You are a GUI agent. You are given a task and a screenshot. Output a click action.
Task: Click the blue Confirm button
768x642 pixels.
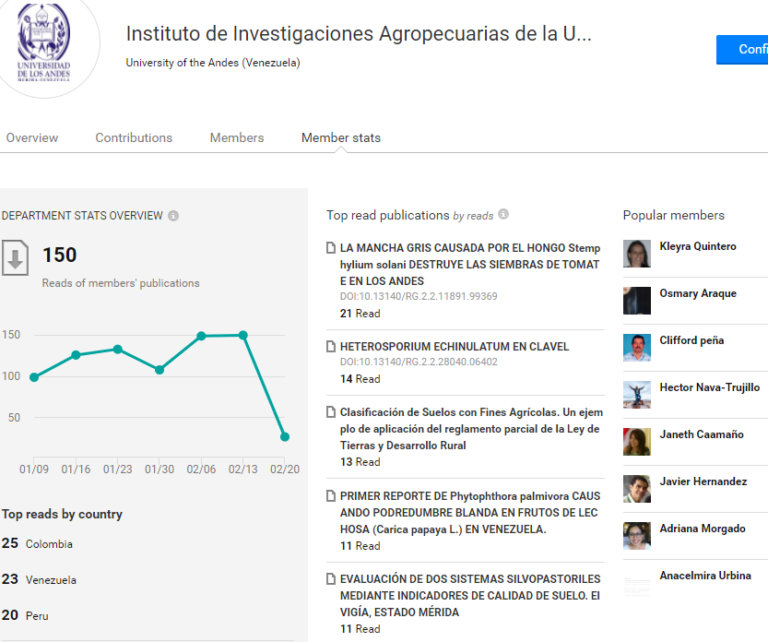[x=742, y=49]
